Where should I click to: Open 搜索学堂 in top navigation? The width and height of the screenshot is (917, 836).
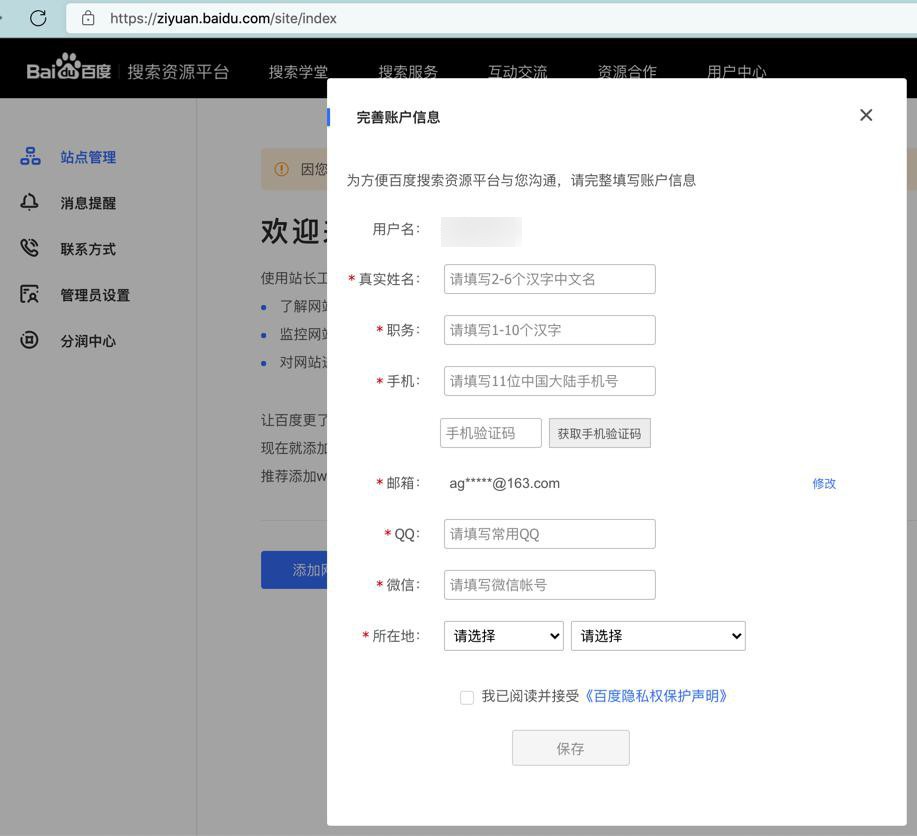point(298,71)
